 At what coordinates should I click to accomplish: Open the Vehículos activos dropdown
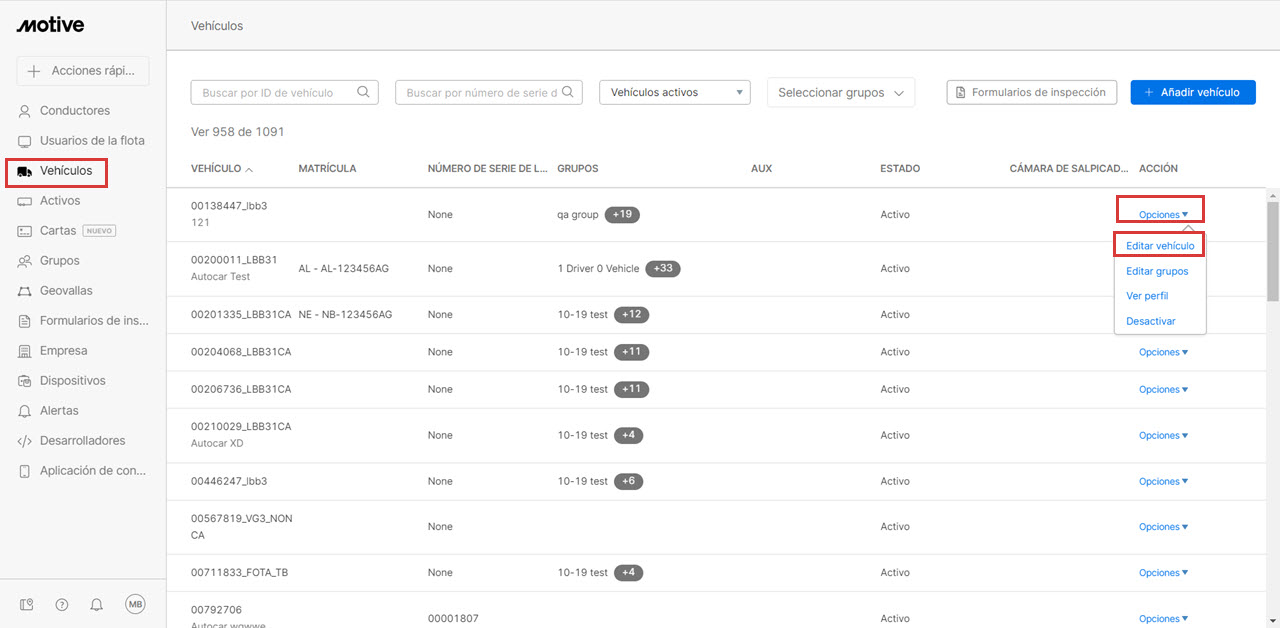pyautogui.click(x=674, y=92)
